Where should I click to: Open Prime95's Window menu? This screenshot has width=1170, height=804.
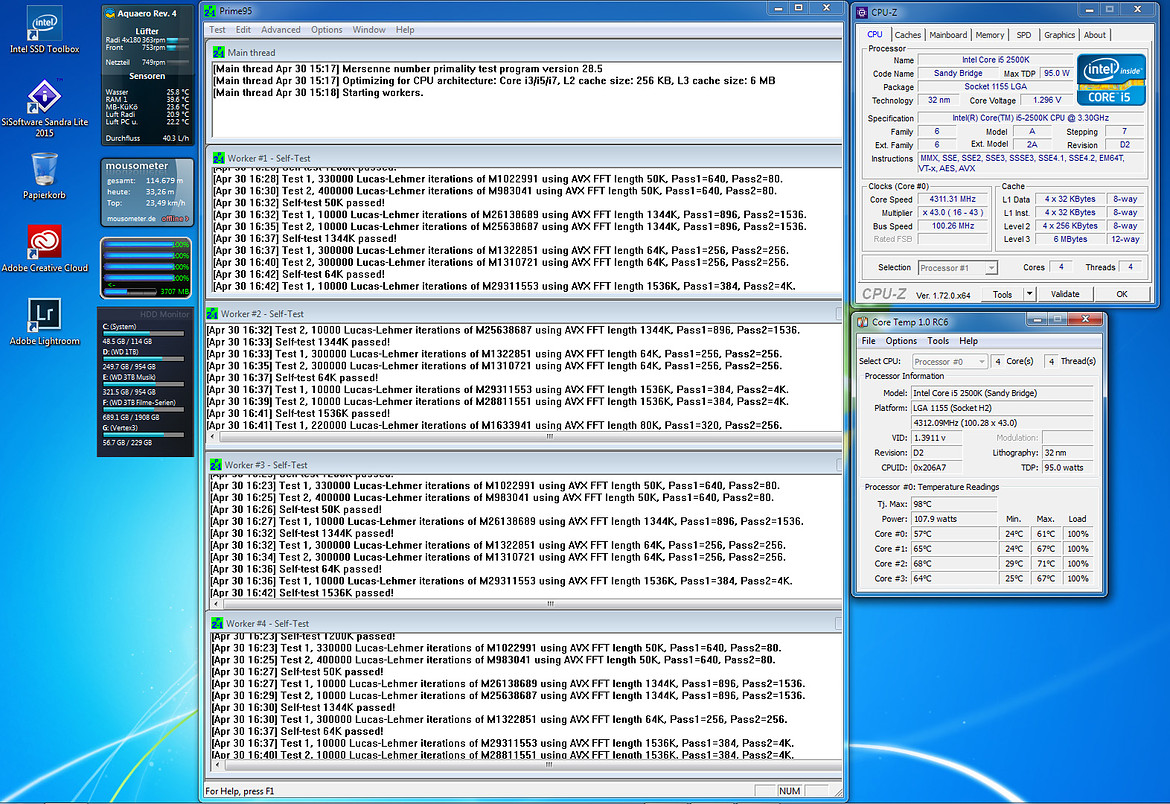369,30
